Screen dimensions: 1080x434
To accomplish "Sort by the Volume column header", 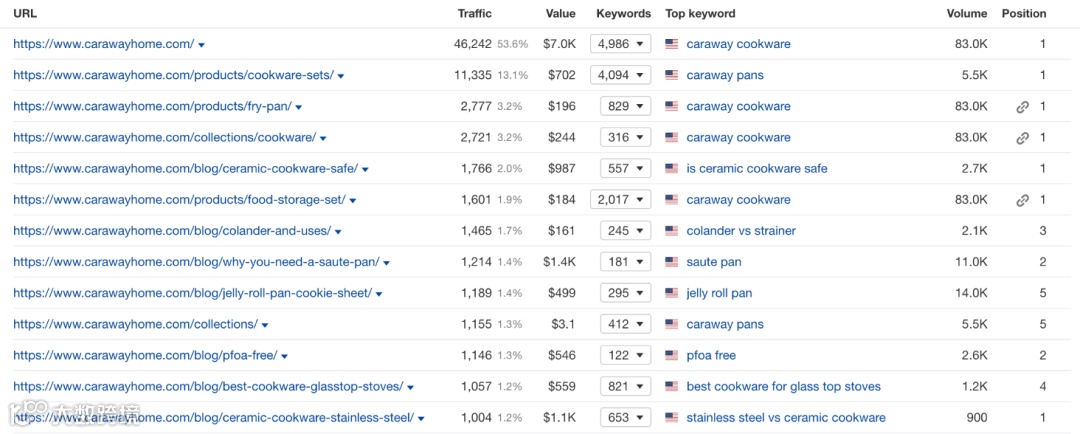I will point(967,14).
